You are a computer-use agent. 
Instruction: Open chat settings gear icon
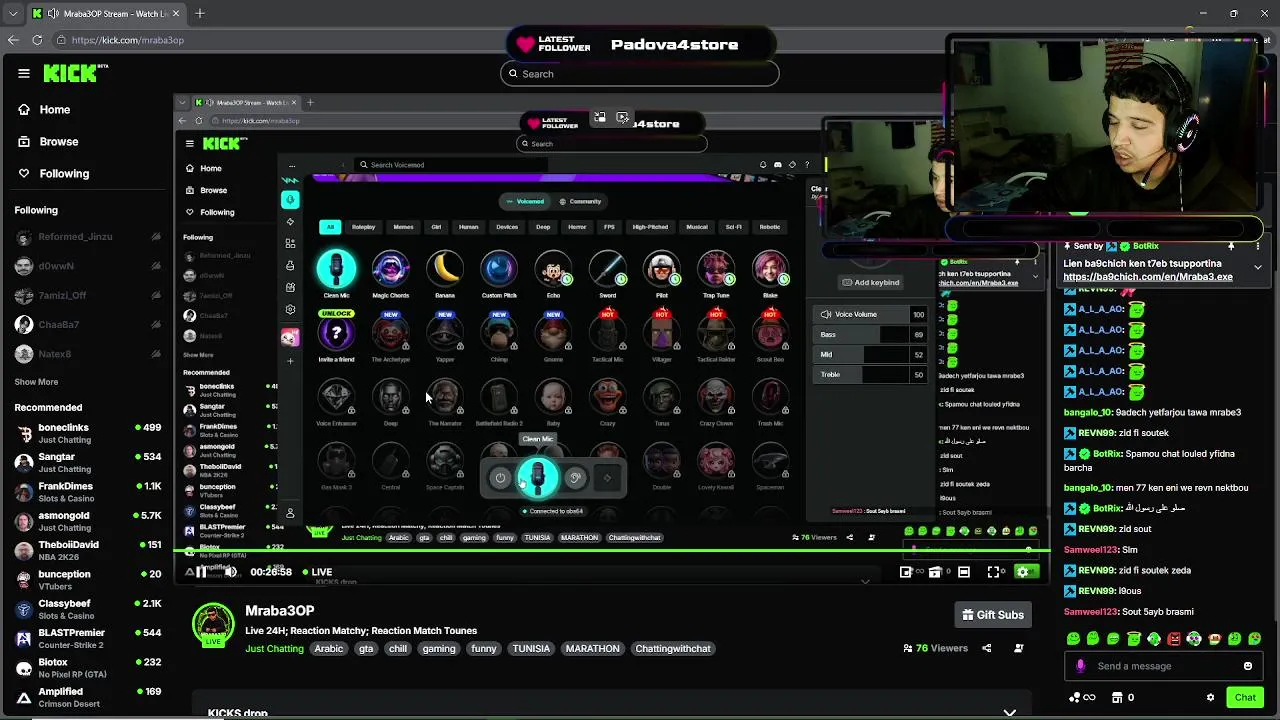pos(1210,698)
